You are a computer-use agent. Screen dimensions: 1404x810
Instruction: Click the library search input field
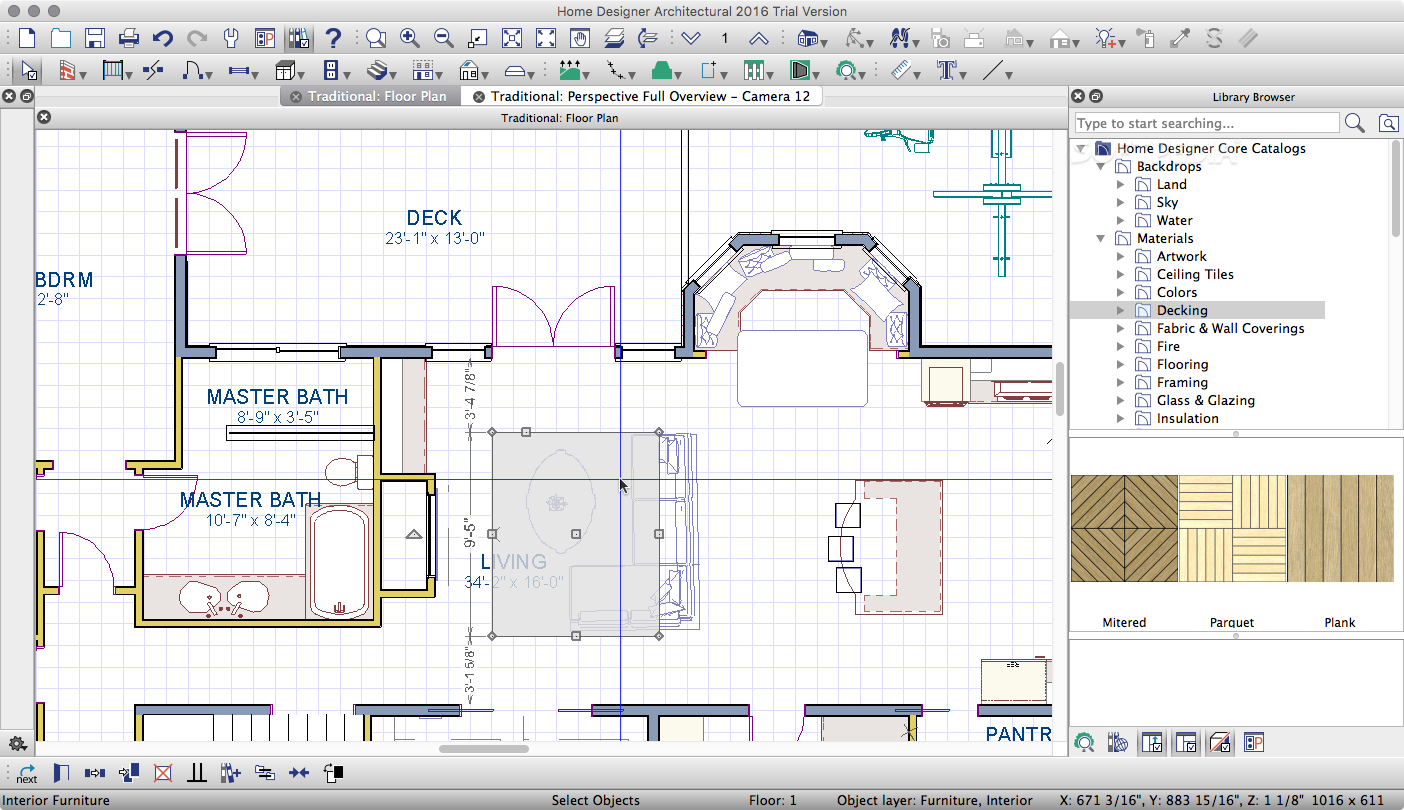pyautogui.click(x=1206, y=123)
